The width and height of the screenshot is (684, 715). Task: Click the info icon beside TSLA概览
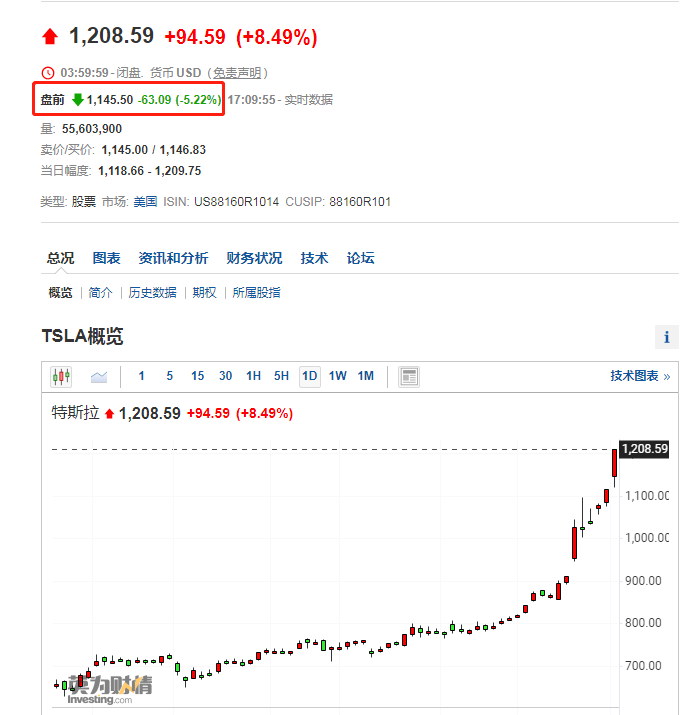667,337
